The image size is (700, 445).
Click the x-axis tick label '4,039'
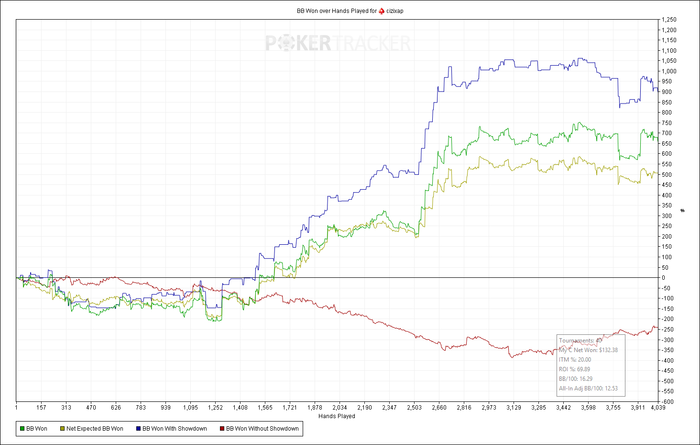coord(658,408)
